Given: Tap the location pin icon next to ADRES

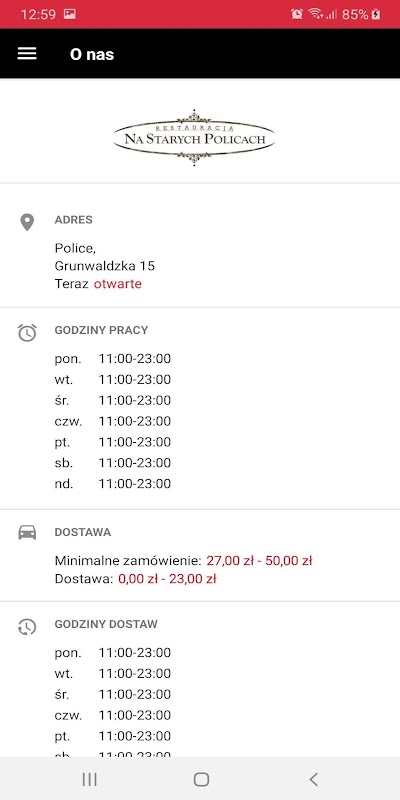Looking at the screenshot, I should (x=27, y=222).
